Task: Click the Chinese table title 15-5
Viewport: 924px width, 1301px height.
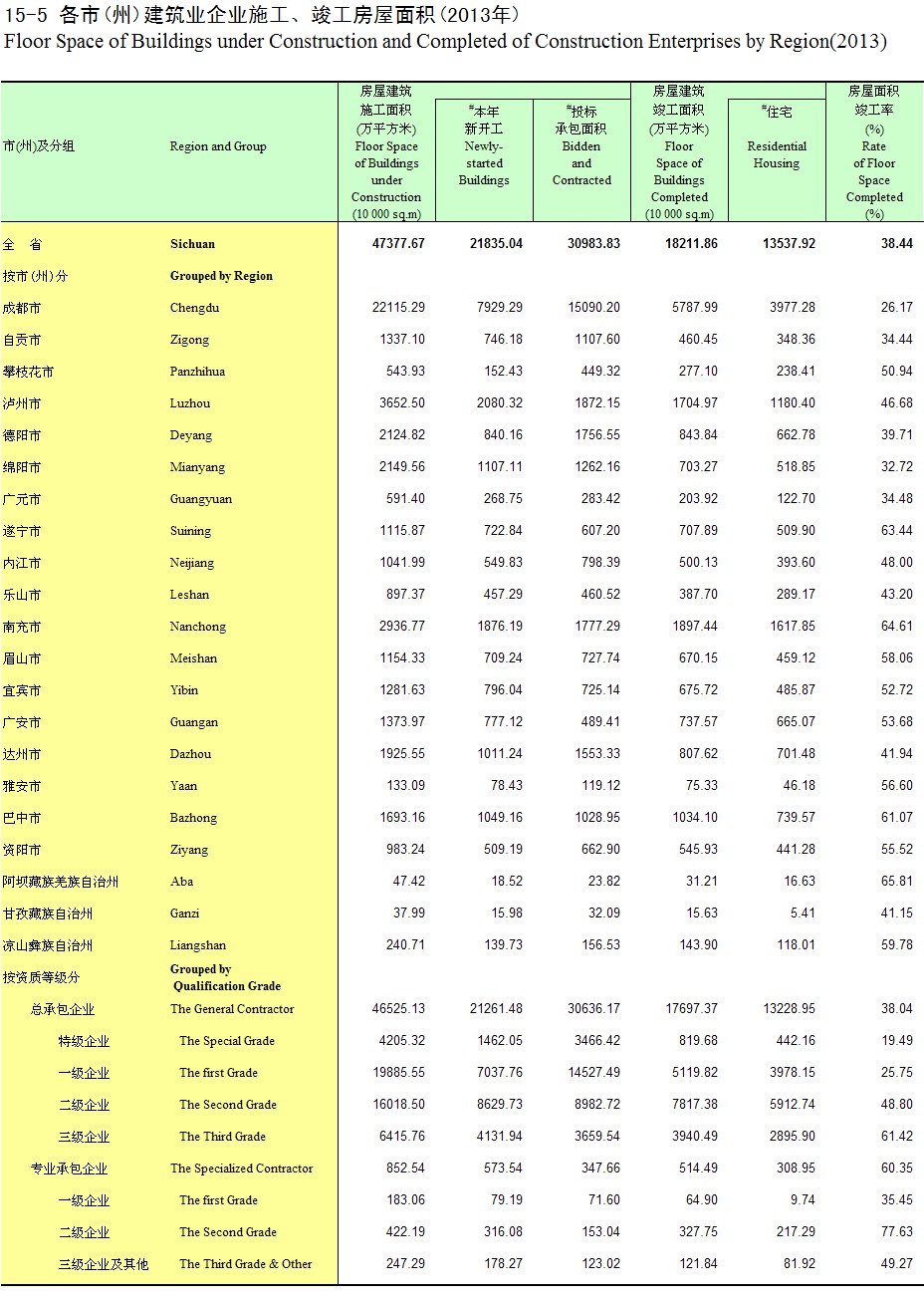Action: click(x=262, y=14)
